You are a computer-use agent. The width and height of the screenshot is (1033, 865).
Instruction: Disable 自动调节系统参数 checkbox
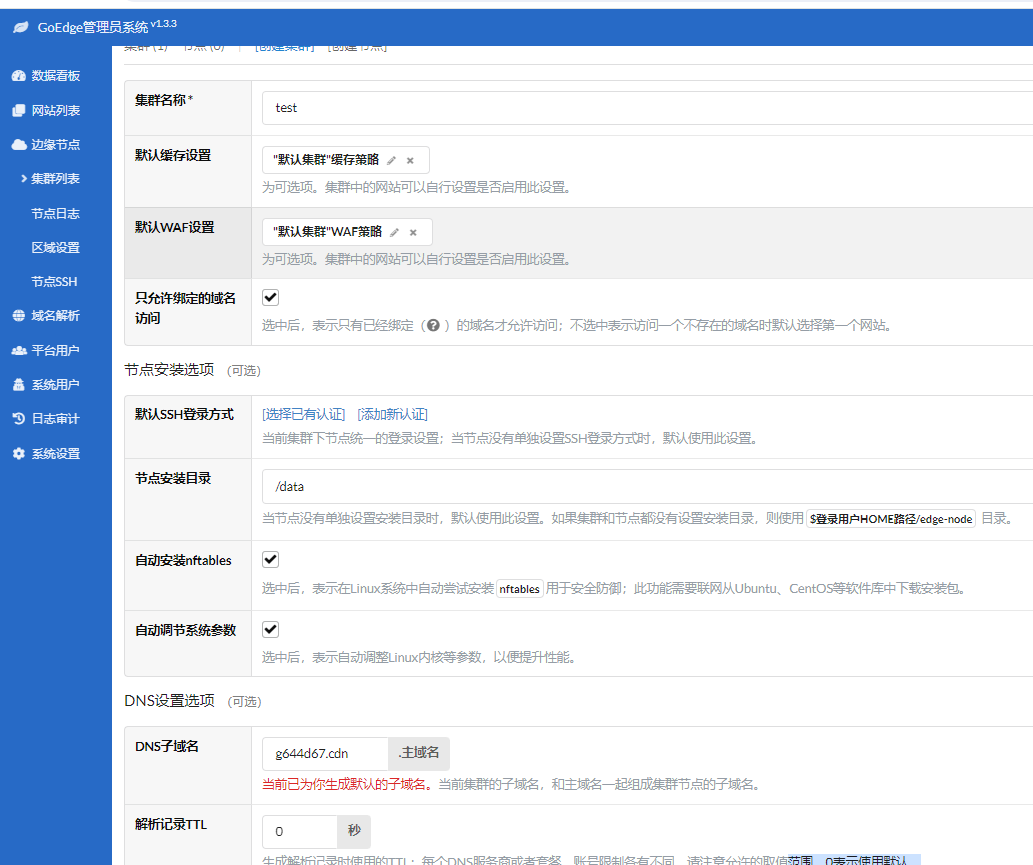pos(271,630)
